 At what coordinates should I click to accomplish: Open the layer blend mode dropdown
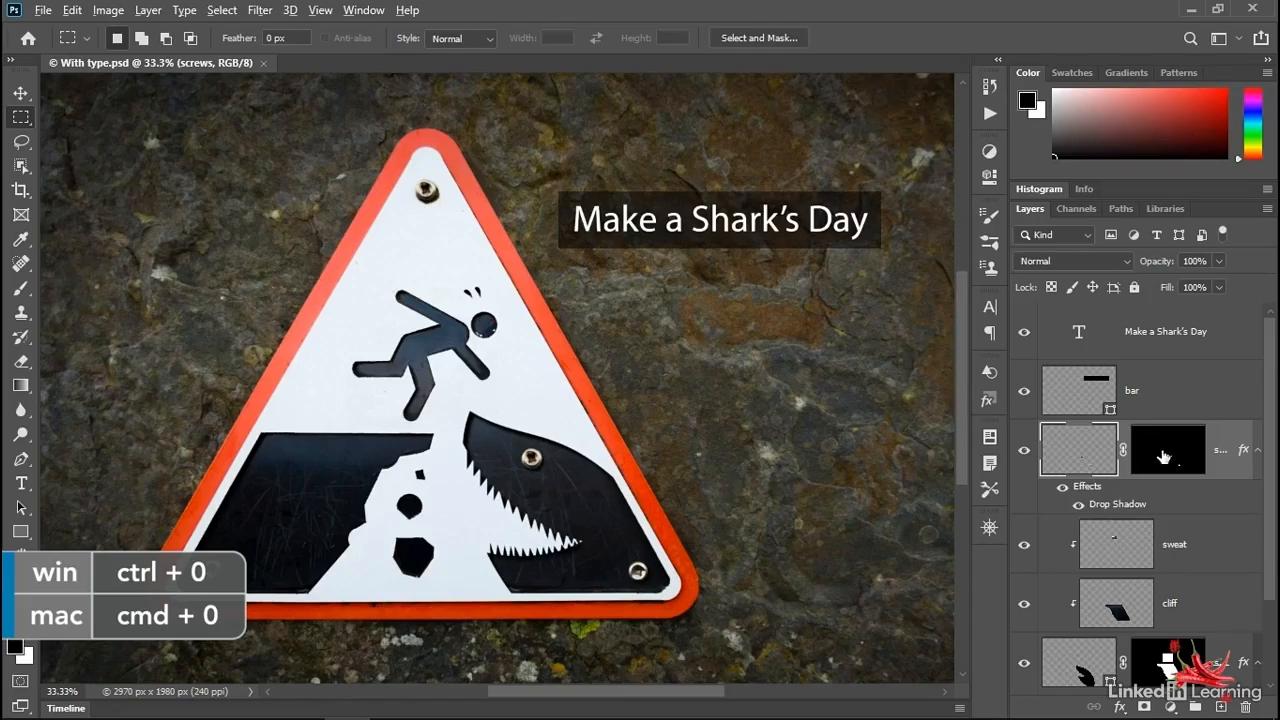(x=1073, y=261)
